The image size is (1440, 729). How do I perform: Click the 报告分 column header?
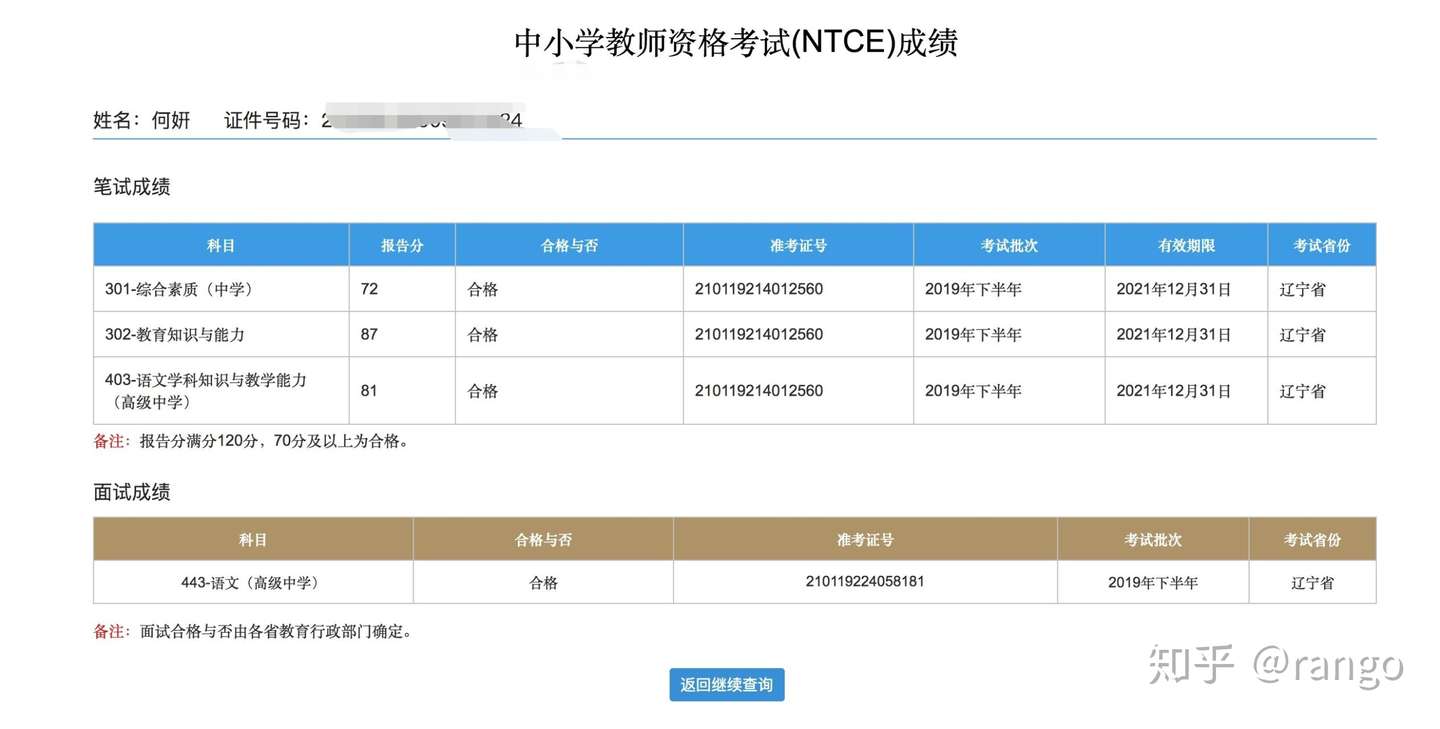coord(402,245)
